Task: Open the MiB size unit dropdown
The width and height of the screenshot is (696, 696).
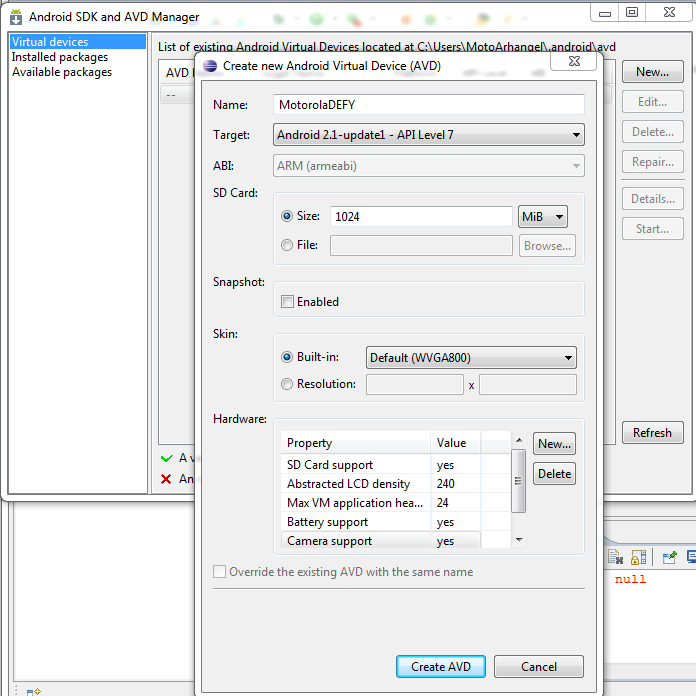Action: 543,217
